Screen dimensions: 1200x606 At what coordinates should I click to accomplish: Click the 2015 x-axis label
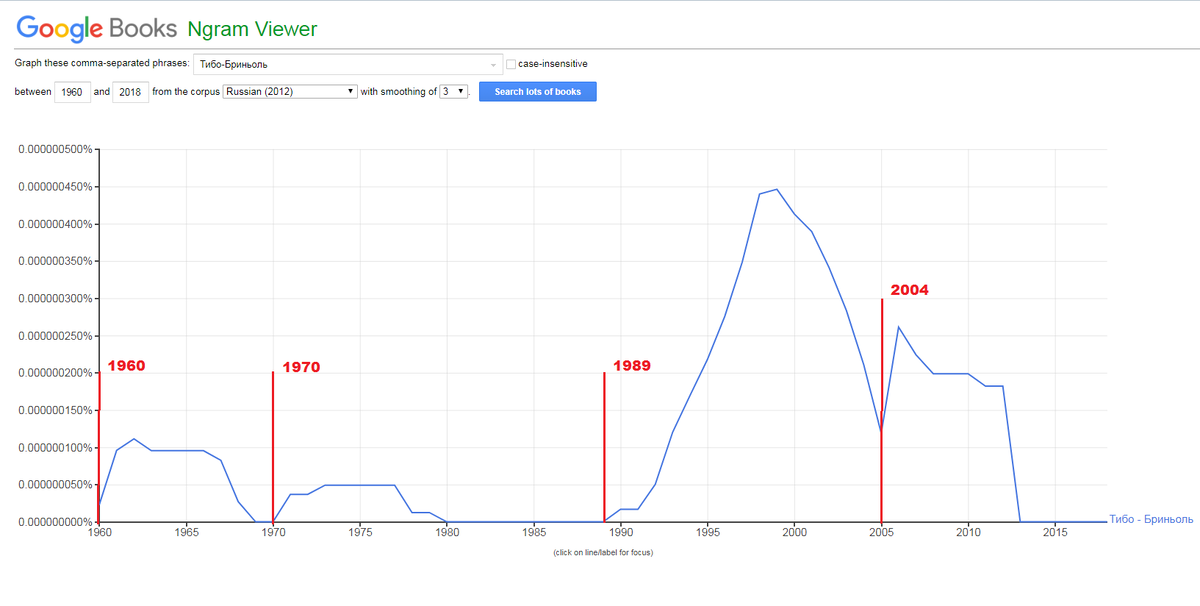[1055, 534]
